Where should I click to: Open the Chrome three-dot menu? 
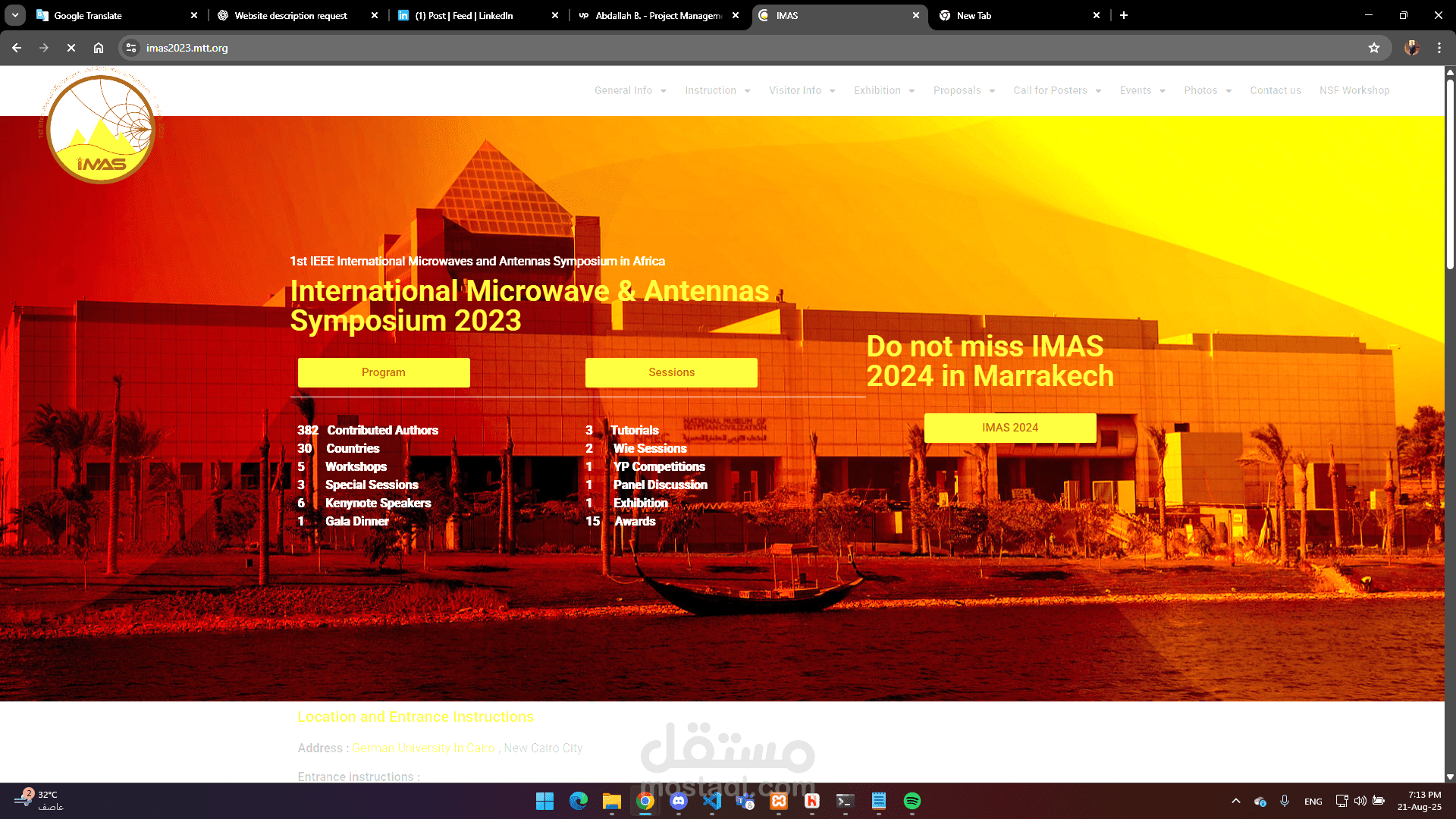[1439, 48]
